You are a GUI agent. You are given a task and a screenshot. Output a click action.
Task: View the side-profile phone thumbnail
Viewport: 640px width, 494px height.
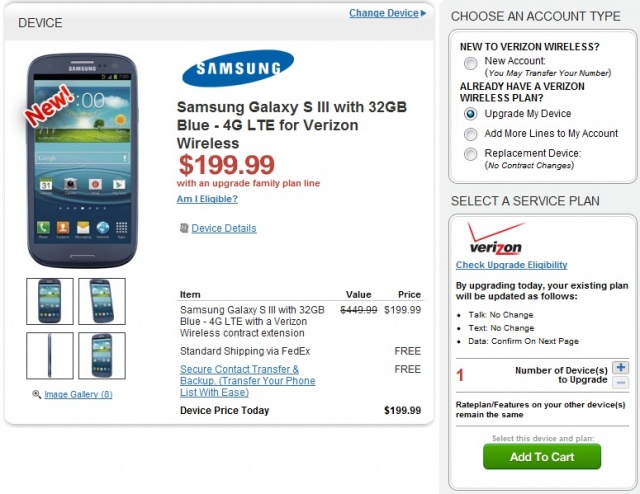(50, 356)
